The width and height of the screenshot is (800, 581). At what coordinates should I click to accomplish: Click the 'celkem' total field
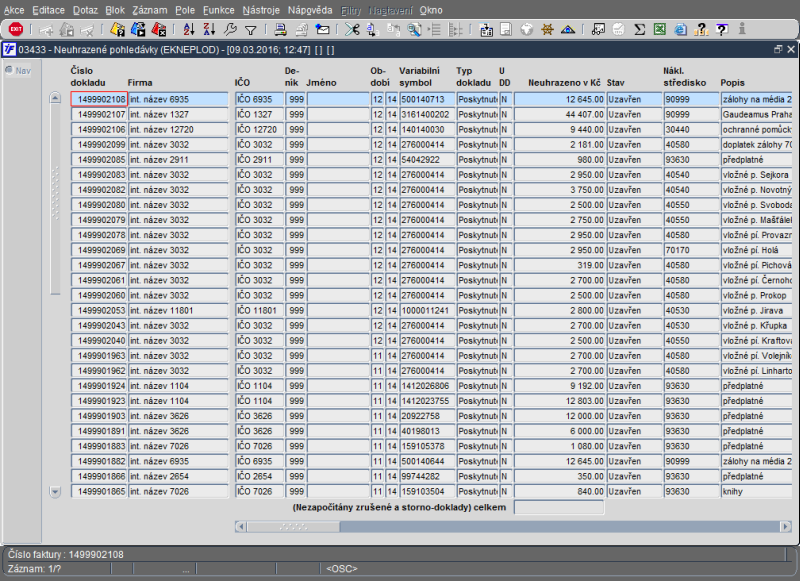[559, 507]
